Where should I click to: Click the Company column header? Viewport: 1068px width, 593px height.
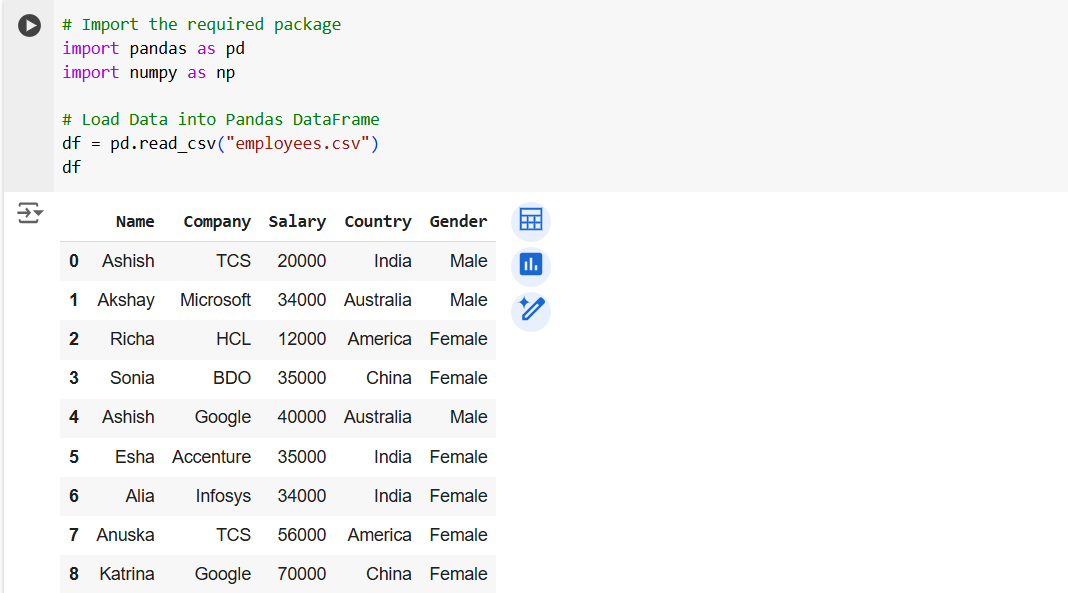point(217,222)
